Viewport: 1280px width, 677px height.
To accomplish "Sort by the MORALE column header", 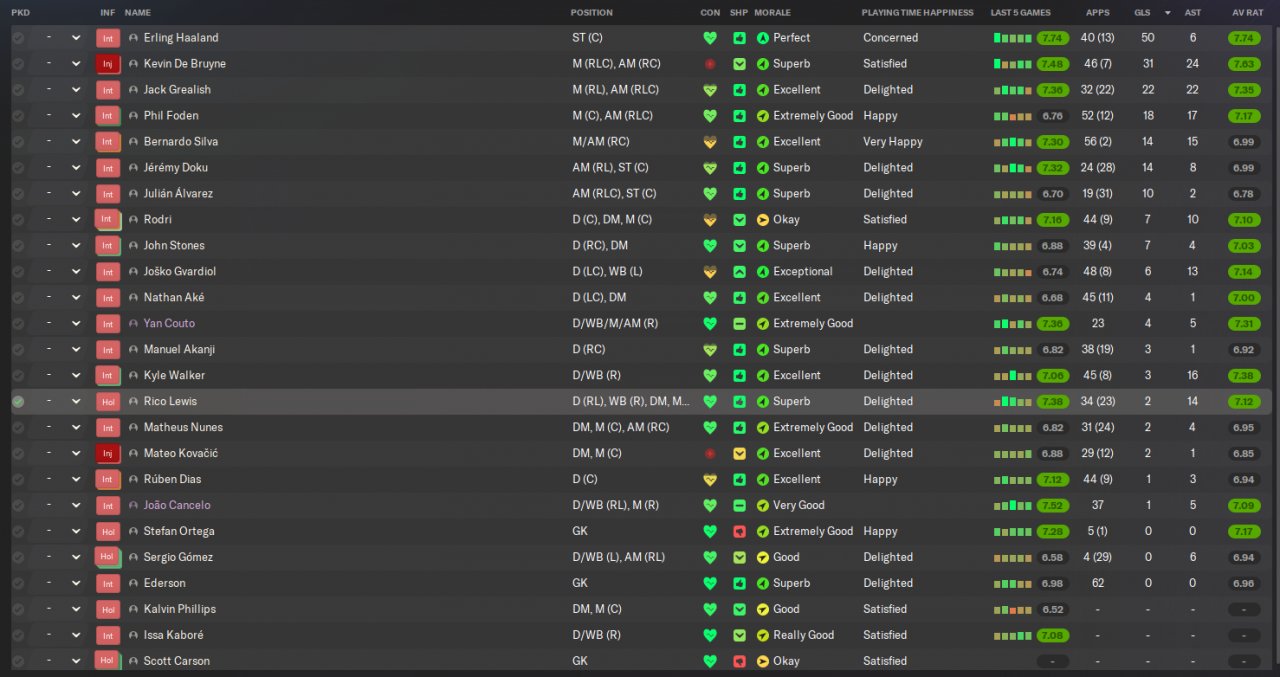I will (x=772, y=13).
